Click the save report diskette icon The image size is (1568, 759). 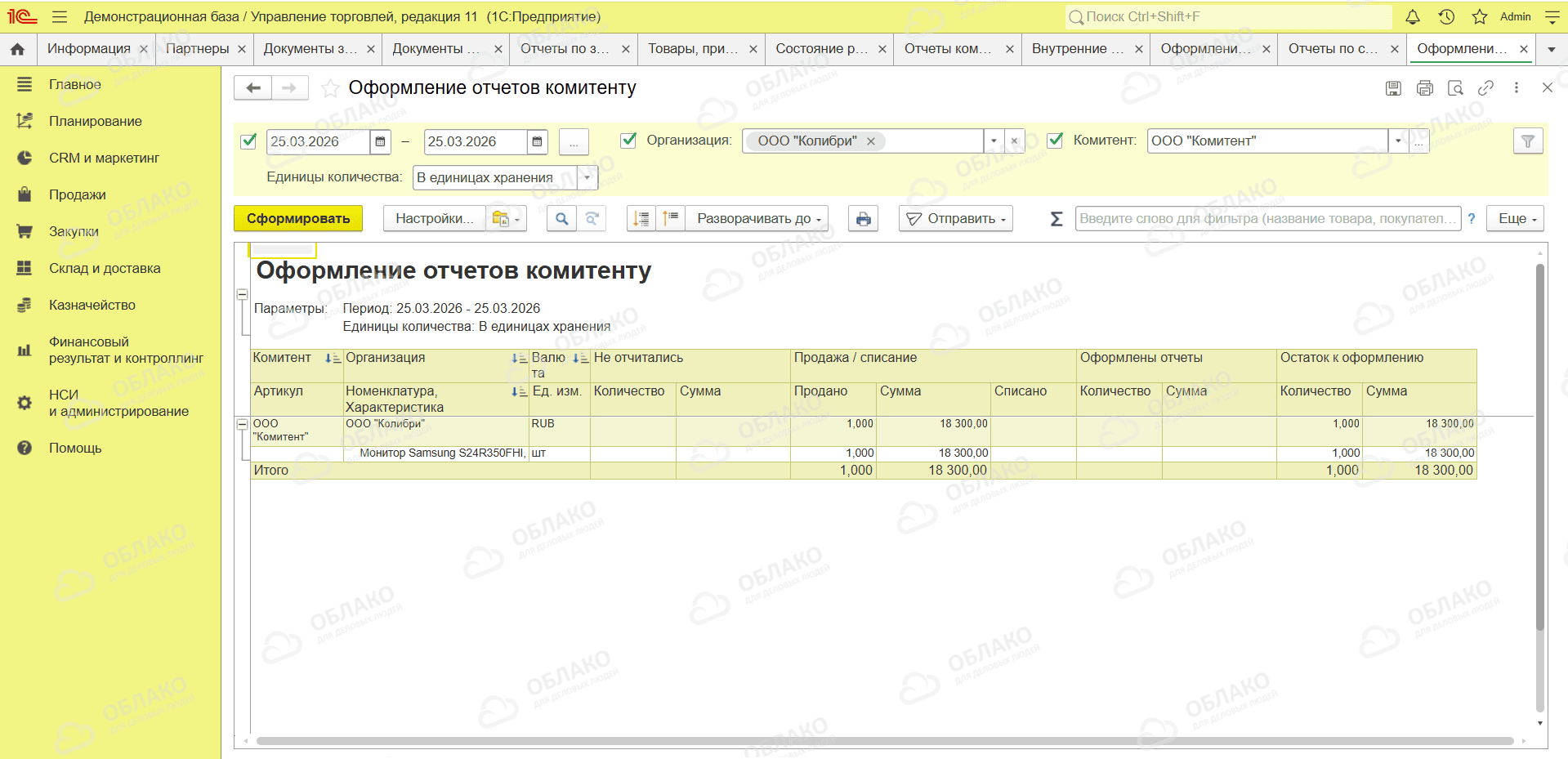coord(1393,88)
